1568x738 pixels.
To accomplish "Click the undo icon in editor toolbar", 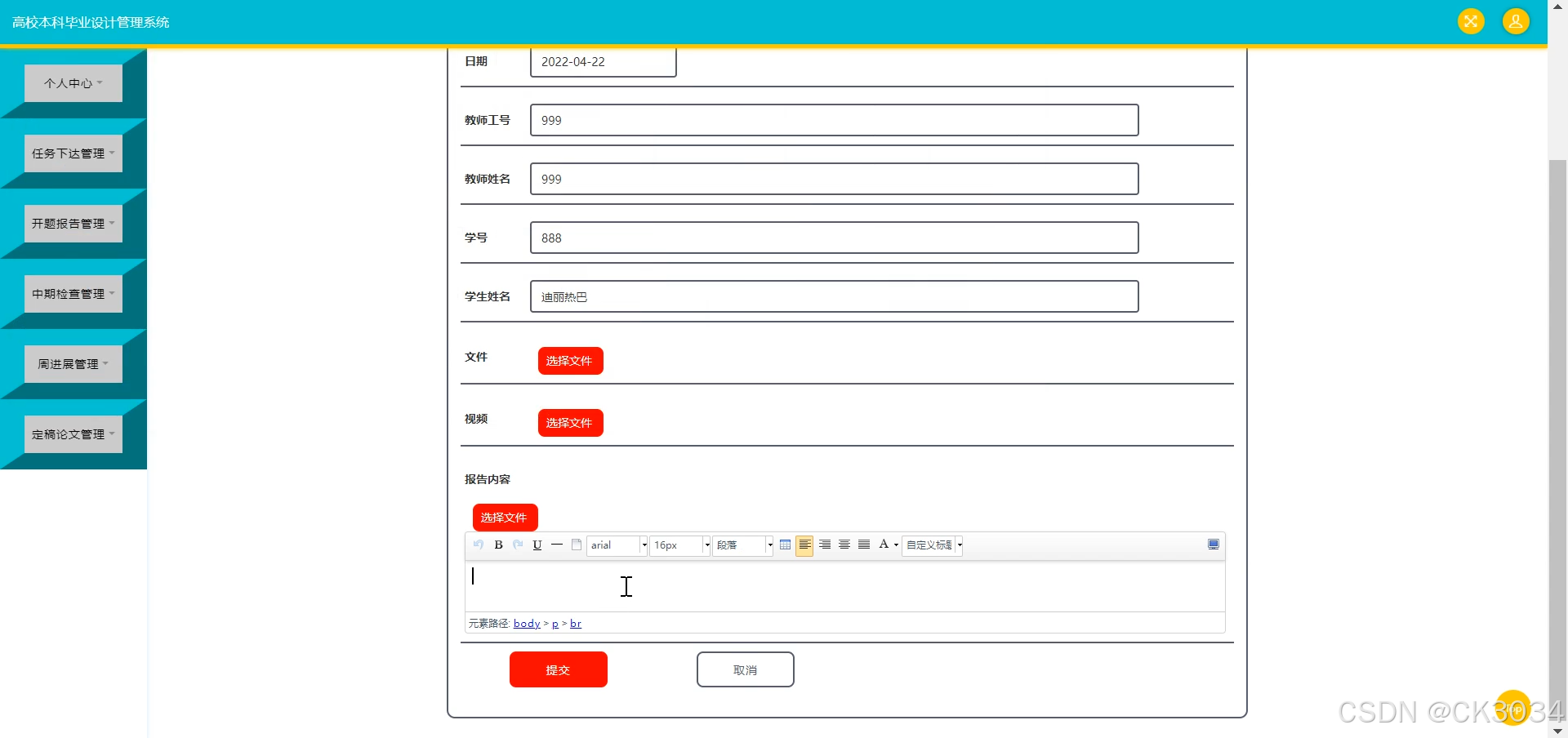I will coord(479,545).
